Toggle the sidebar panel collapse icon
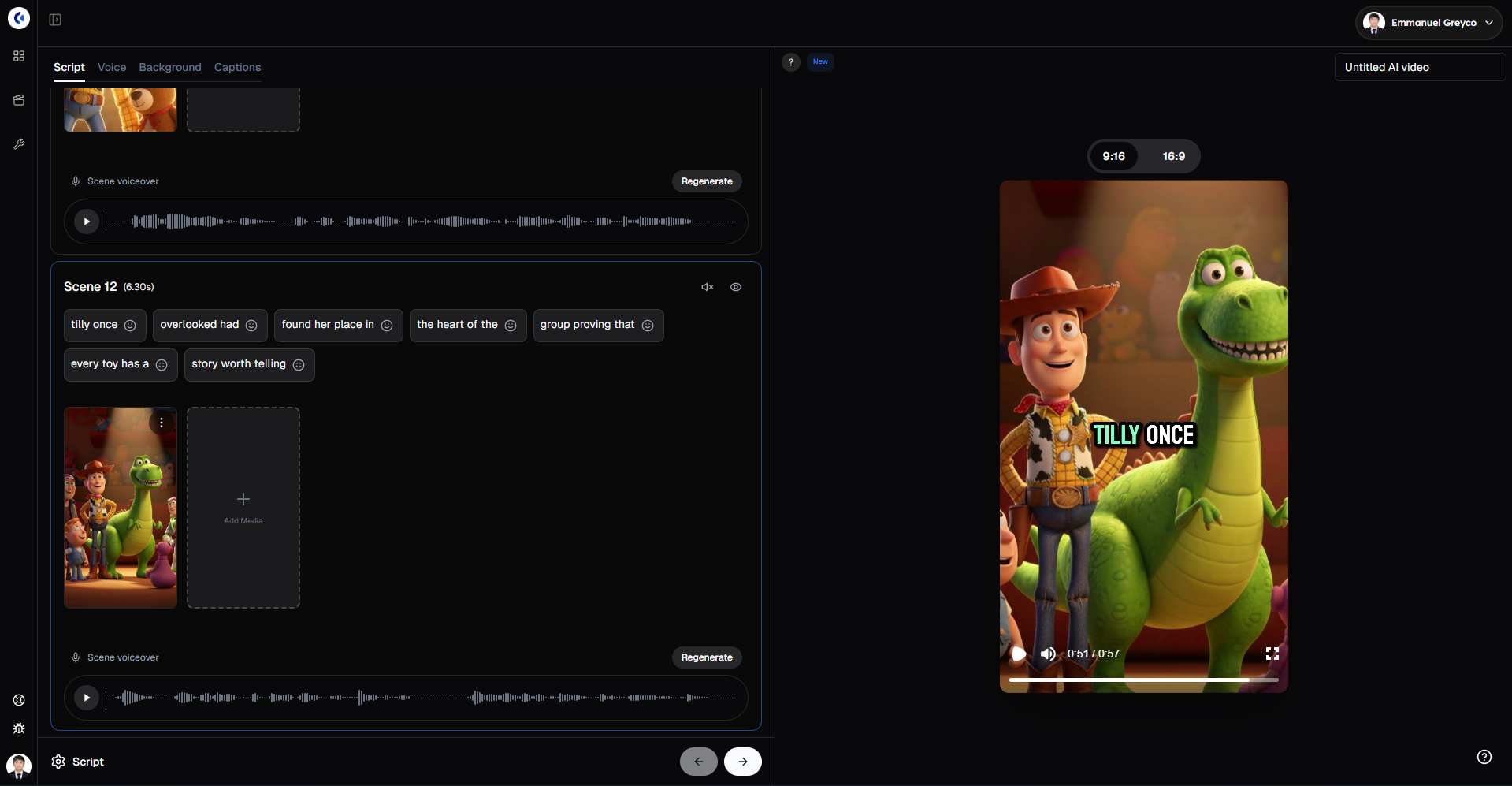 click(x=55, y=20)
